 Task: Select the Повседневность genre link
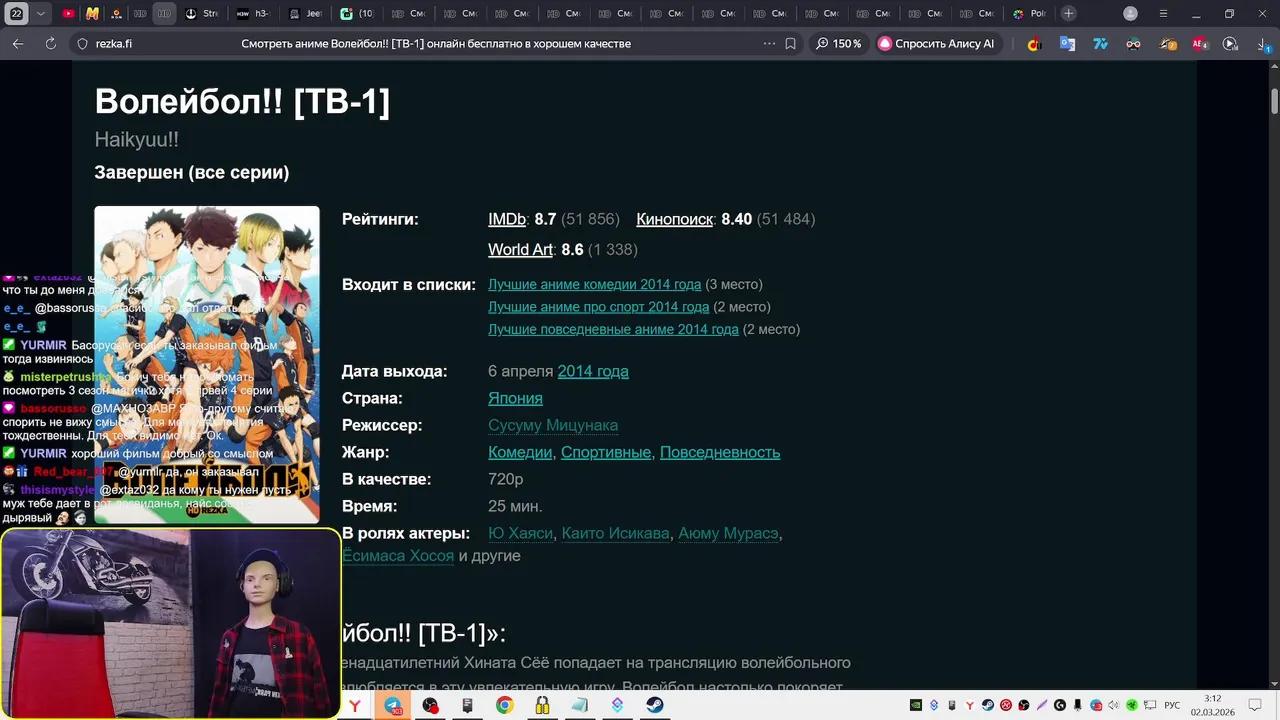pyautogui.click(x=720, y=452)
